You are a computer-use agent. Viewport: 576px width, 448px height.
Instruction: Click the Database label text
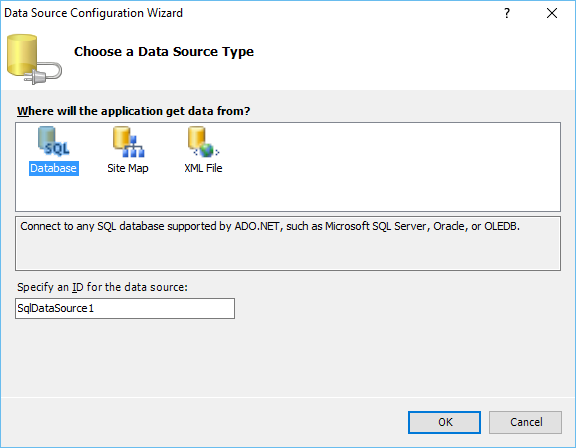coord(54,168)
